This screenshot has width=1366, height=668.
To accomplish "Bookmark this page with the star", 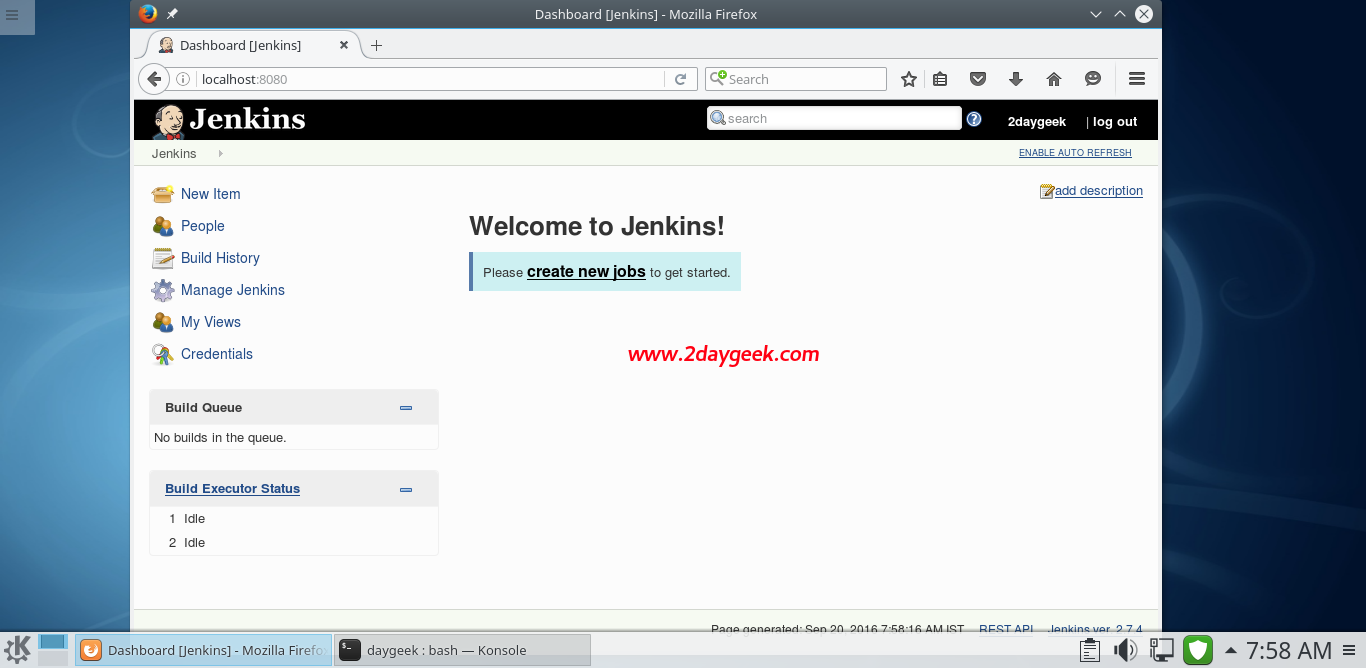I will pyautogui.click(x=909, y=79).
